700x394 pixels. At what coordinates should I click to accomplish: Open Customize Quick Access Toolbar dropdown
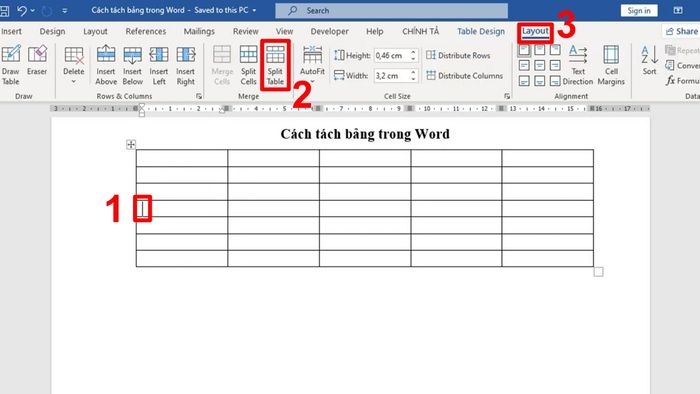[x=65, y=10]
